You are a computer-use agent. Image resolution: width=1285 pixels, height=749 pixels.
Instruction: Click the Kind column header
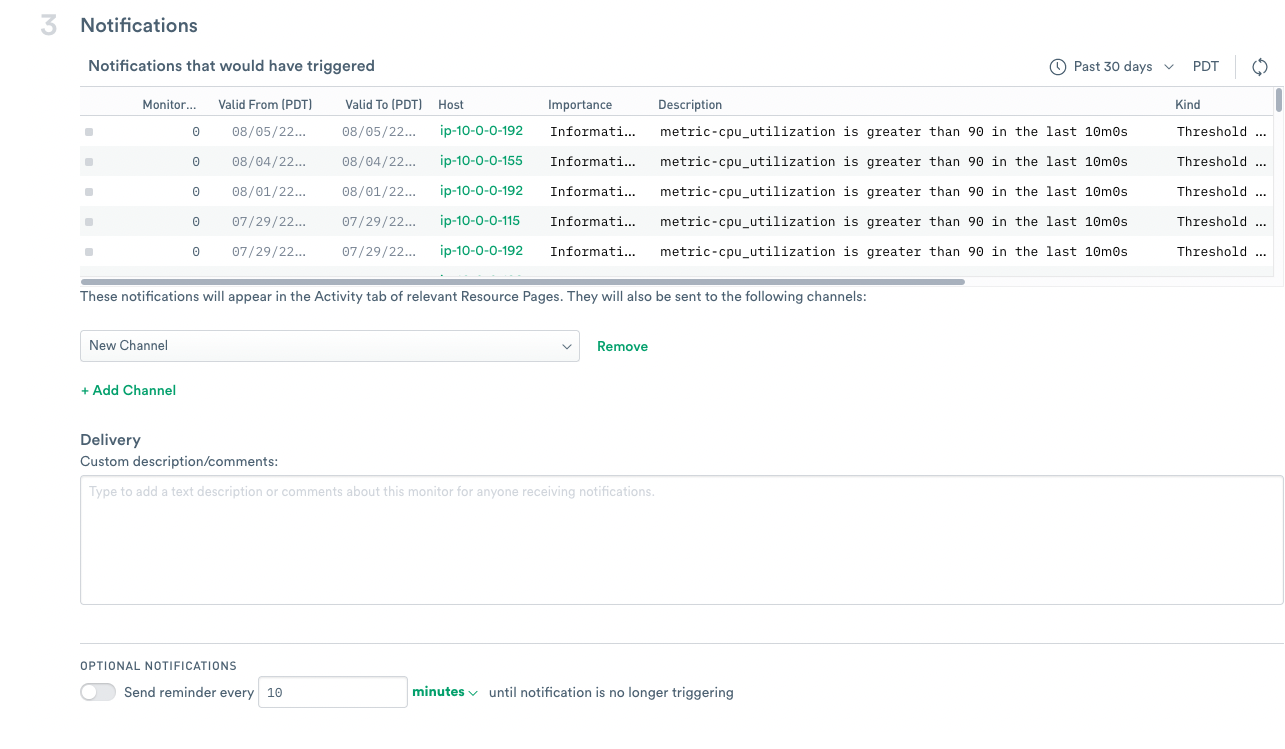[x=1188, y=104]
